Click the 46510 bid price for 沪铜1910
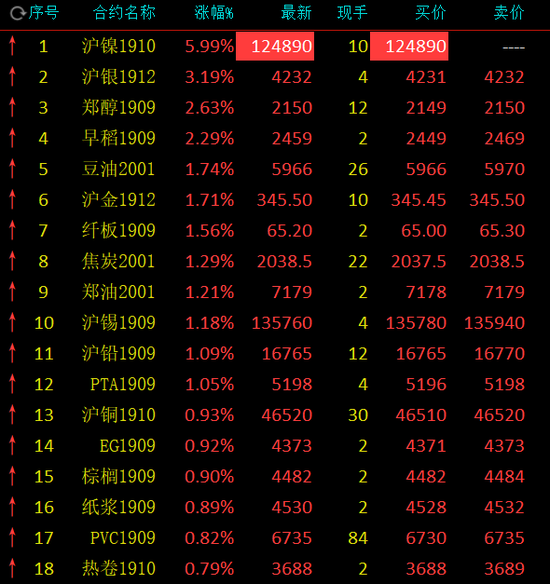Screen dimensions: 550x584 pos(421,415)
